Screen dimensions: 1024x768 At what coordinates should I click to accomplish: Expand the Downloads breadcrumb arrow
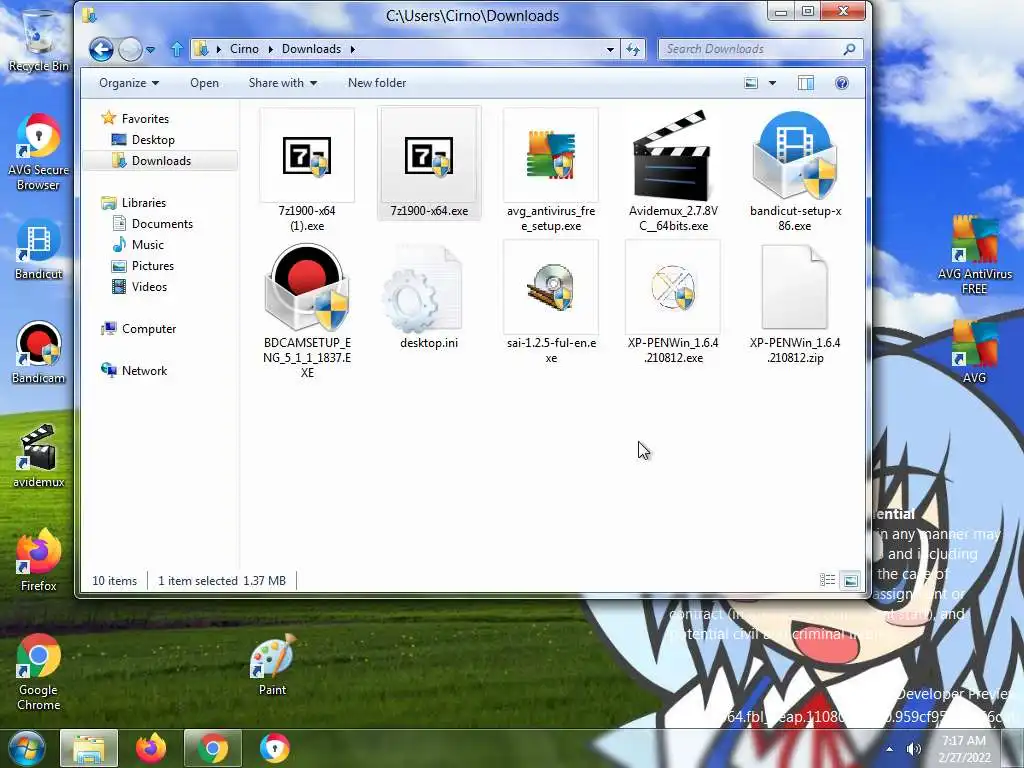353,49
